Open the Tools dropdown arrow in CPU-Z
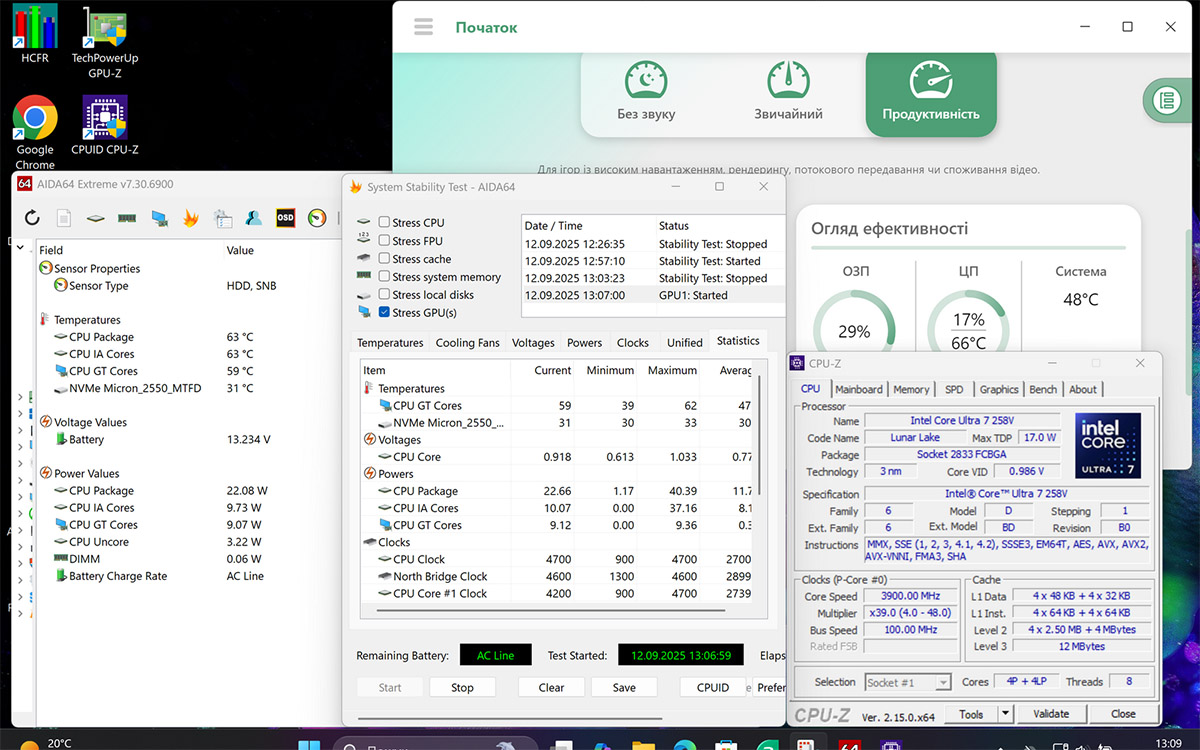The height and width of the screenshot is (750, 1200). tap(1005, 714)
